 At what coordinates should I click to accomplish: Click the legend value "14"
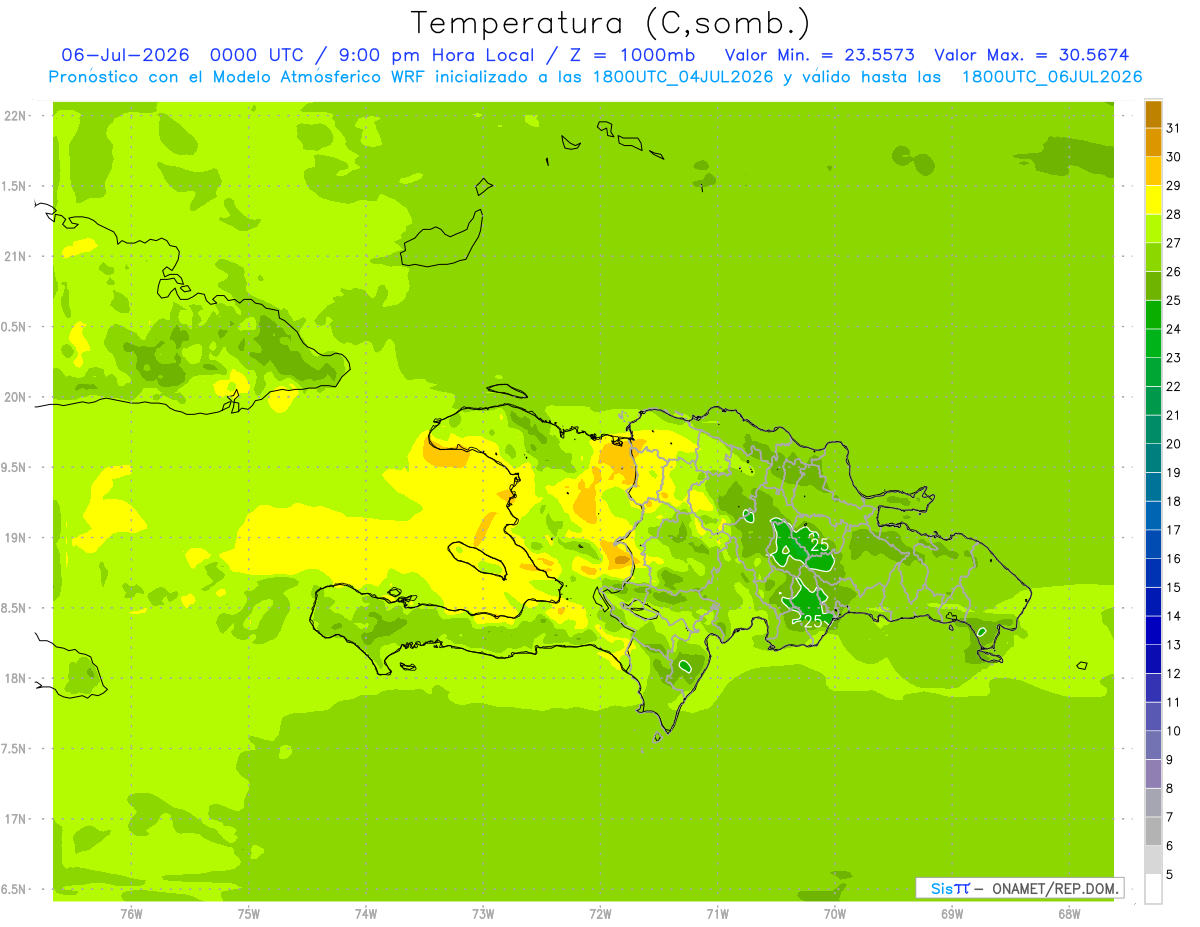point(1173,616)
